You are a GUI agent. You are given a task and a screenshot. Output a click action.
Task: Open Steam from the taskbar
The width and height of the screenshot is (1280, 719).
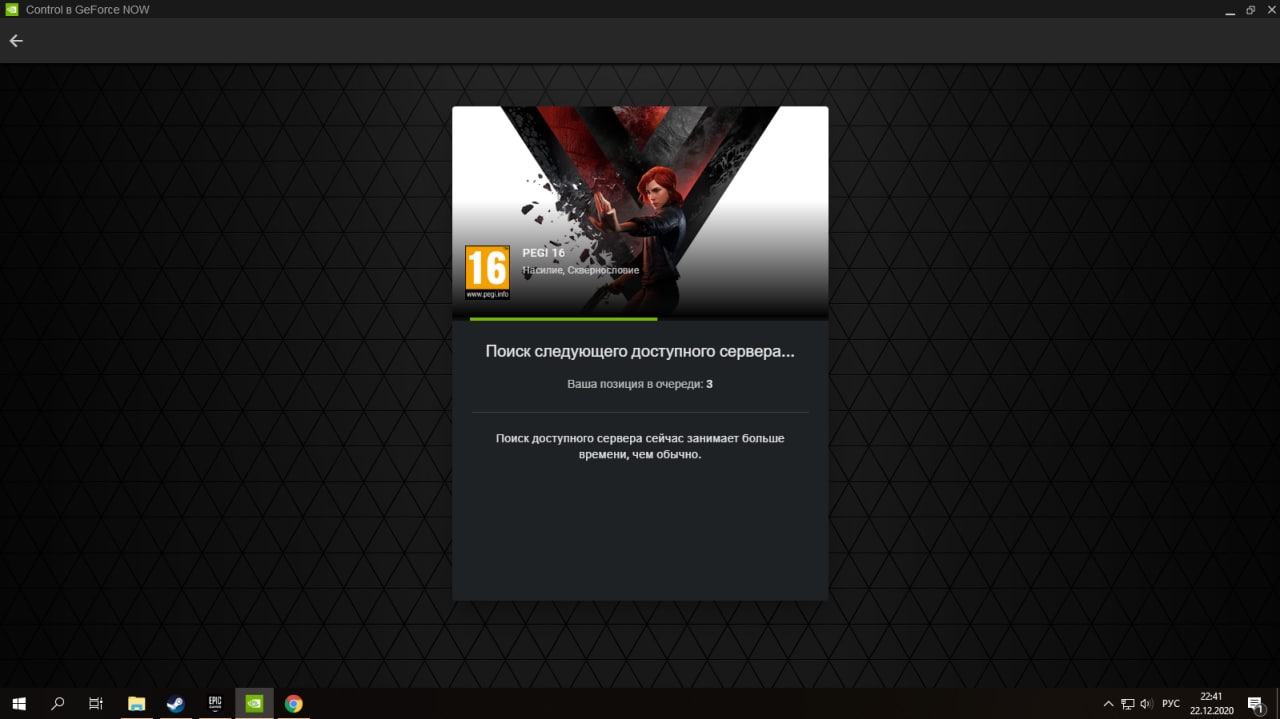175,703
